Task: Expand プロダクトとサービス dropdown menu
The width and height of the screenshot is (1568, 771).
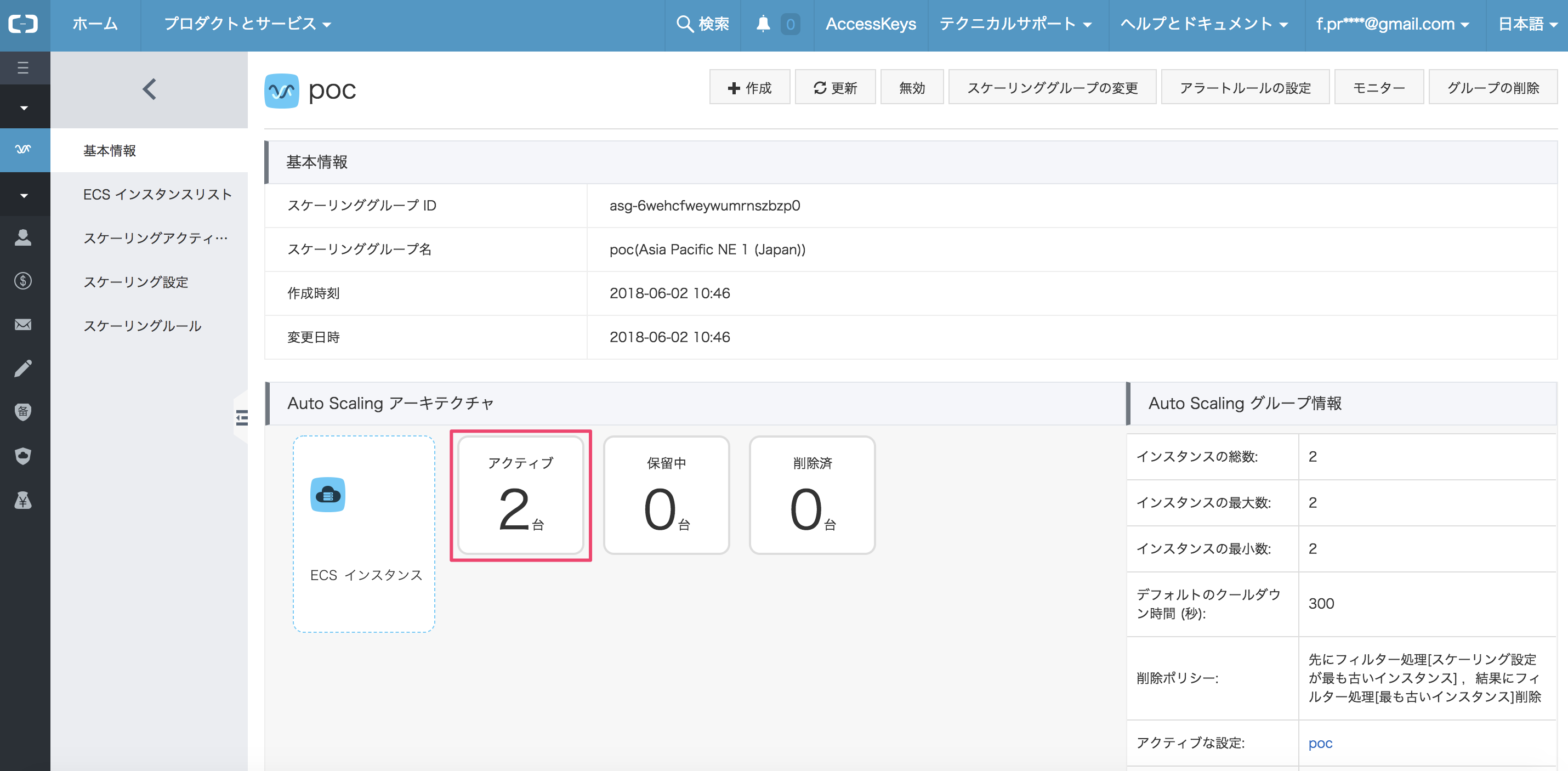Action: (247, 24)
